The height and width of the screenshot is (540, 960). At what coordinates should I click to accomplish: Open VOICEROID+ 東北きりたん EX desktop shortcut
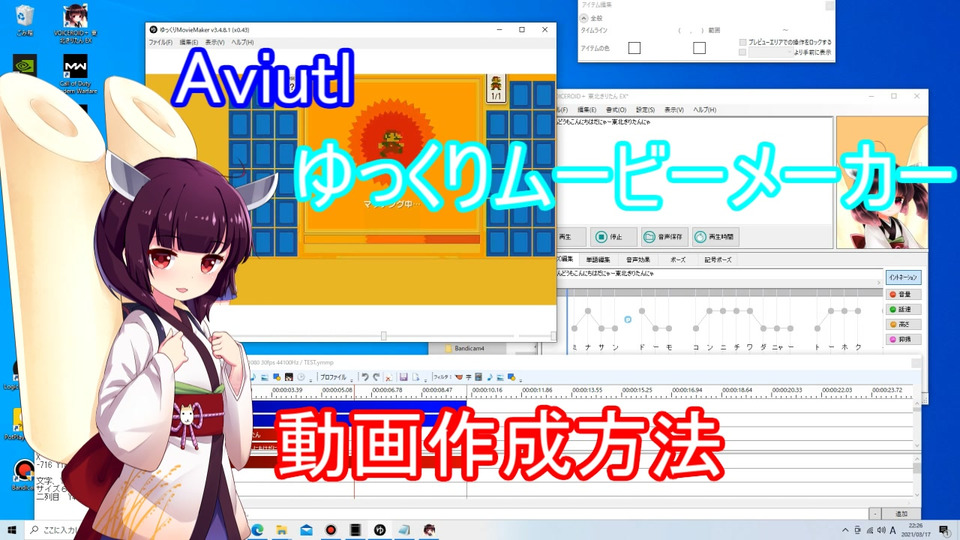click(x=75, y=24)
